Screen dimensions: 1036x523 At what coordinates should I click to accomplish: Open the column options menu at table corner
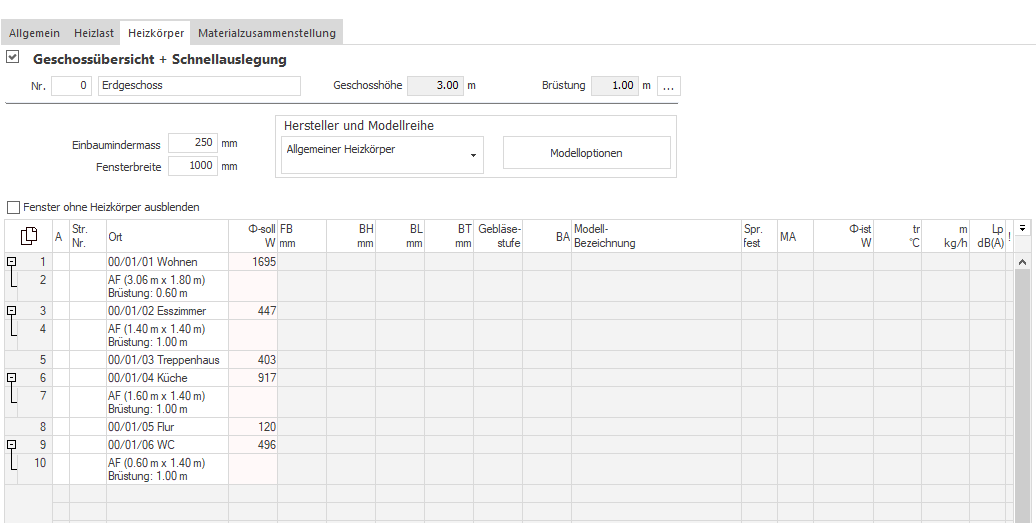click(x=1022, y=228)
